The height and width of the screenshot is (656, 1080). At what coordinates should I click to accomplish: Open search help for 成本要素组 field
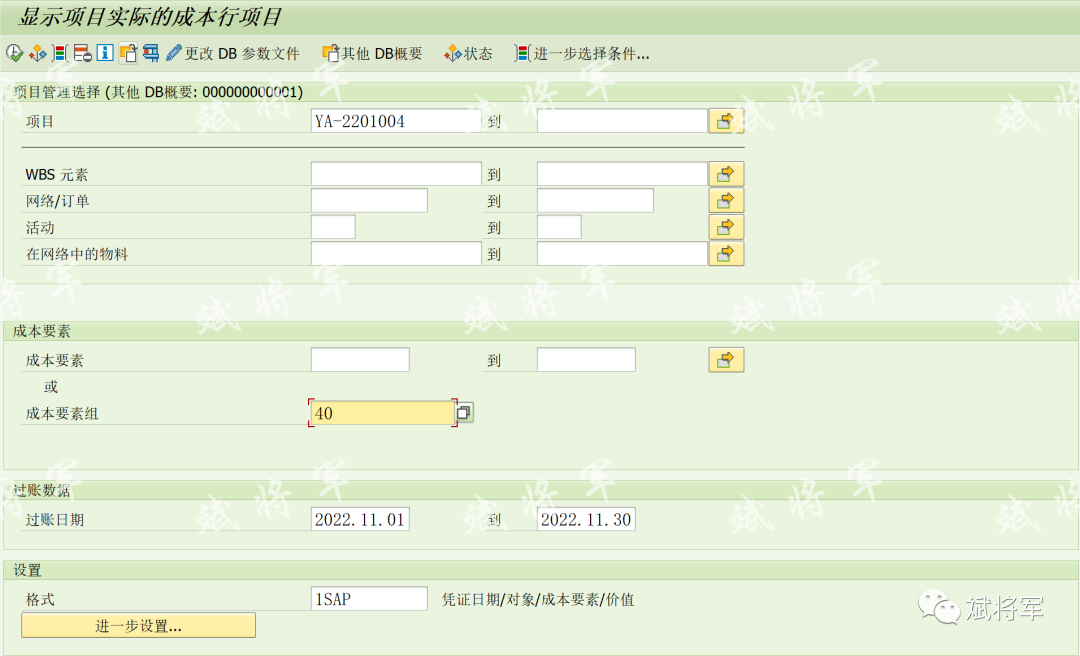coord(464,413)
